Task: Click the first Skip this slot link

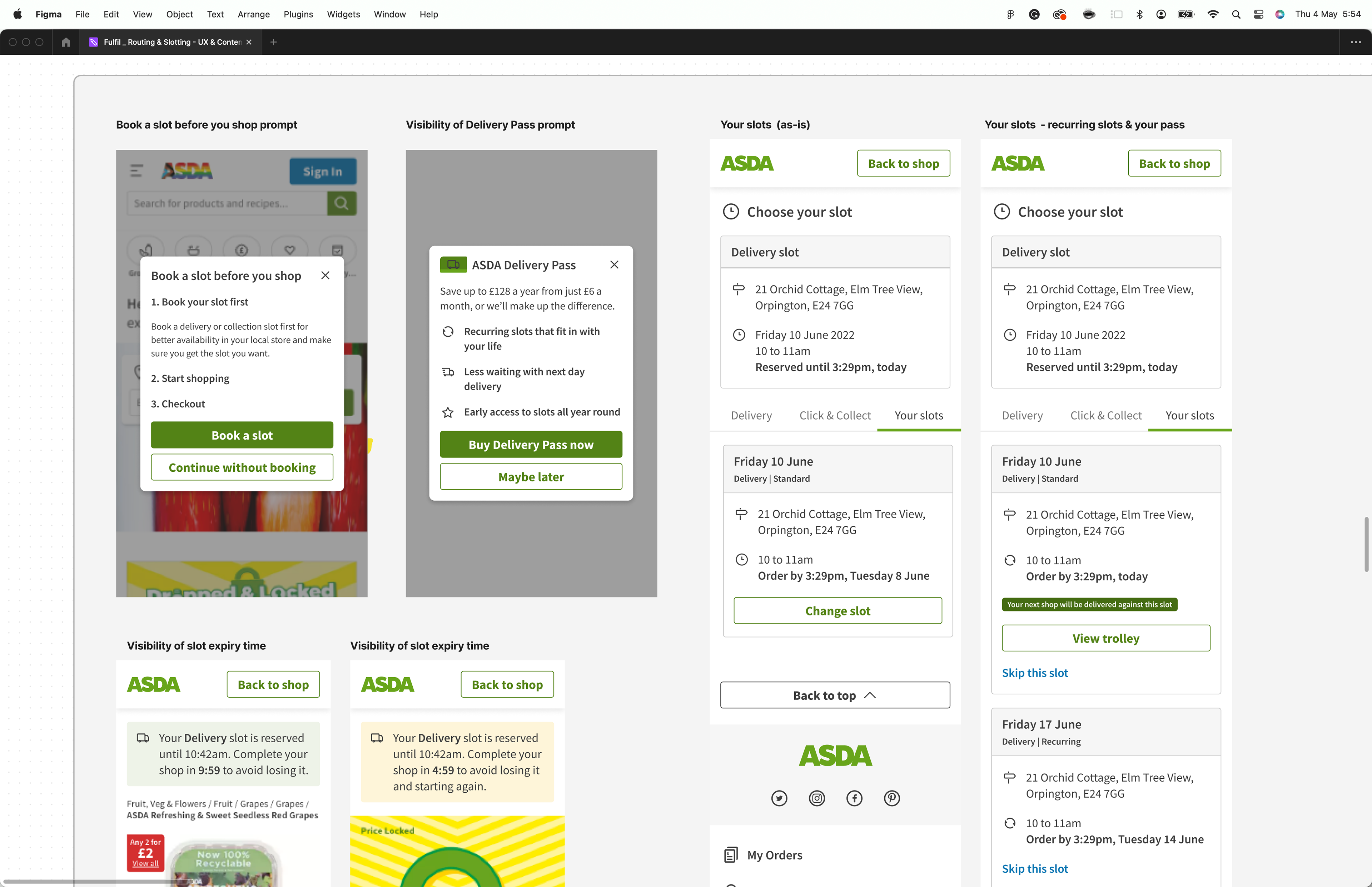Action: pyautogui.click(x=1034, y=673)
